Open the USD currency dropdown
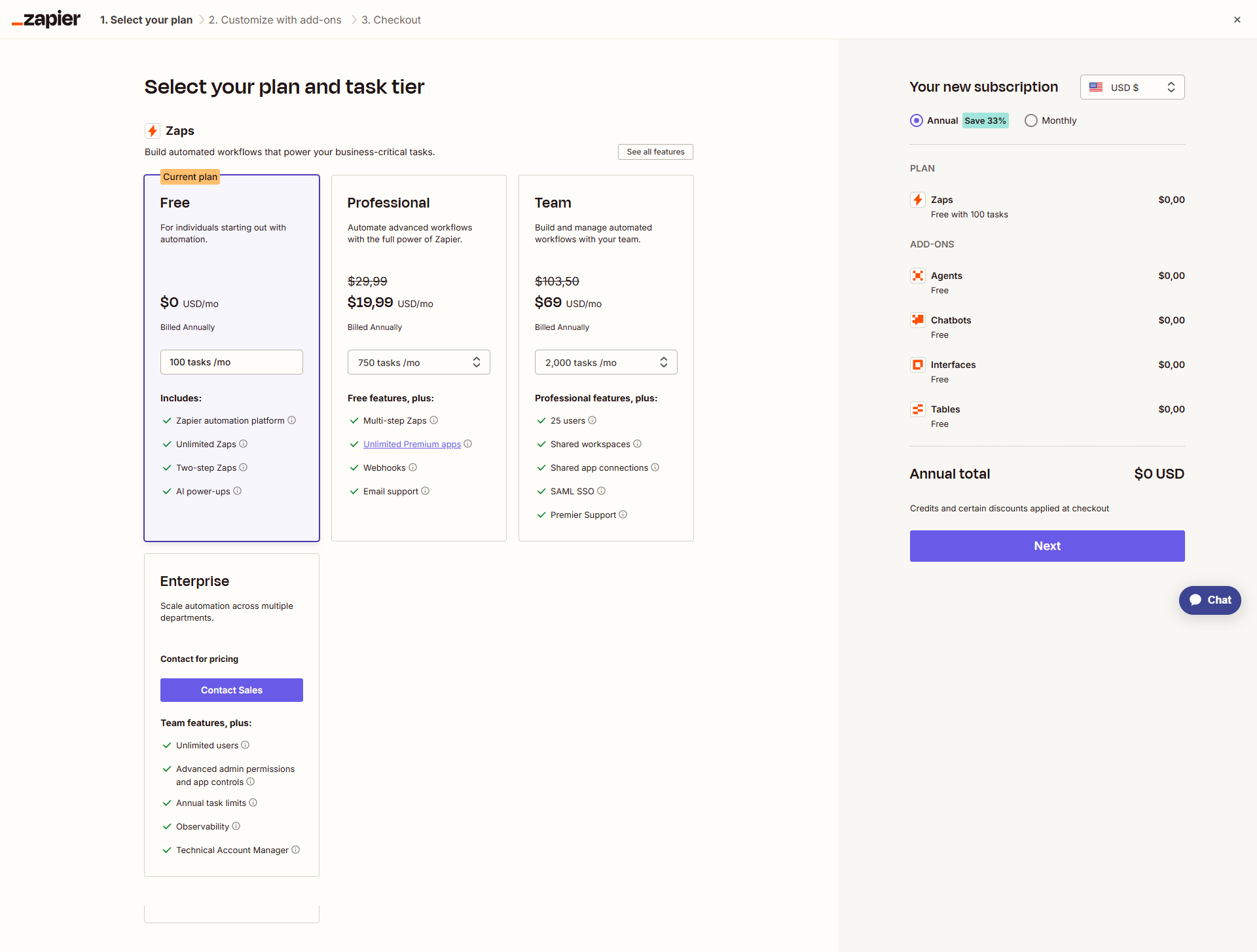The width and height of the screenshot is (1257, 952). click(x=1133, y=87)
